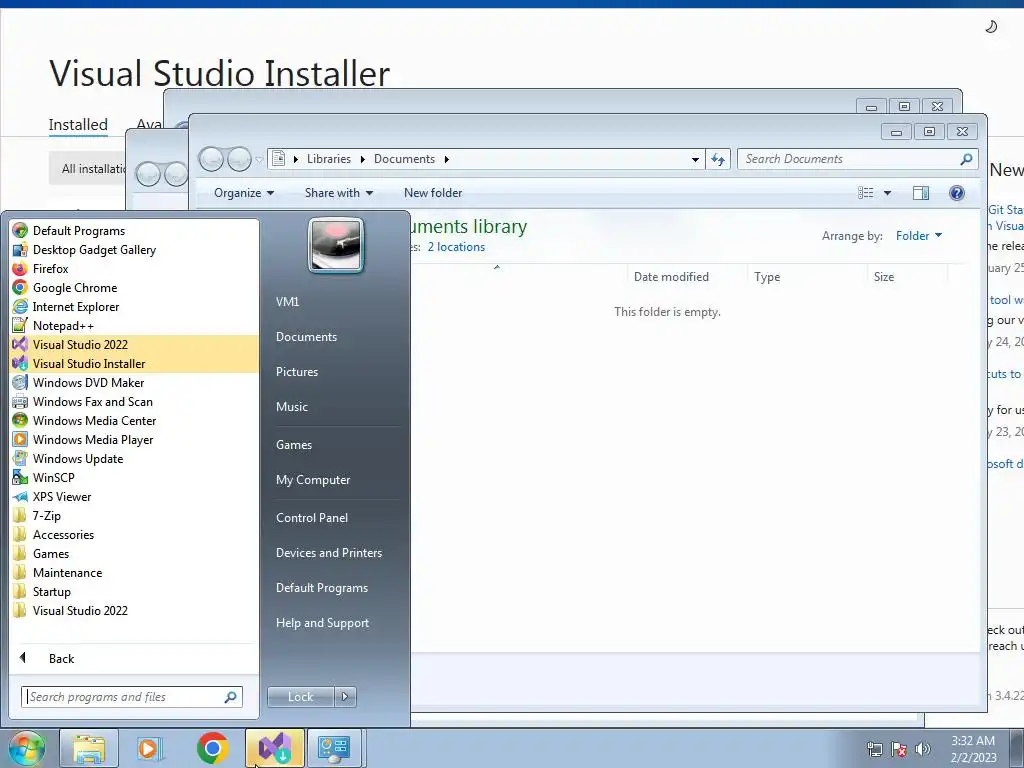Open Control Panel
Viewport: 1024px width, 768px height.
coord(334,517)
